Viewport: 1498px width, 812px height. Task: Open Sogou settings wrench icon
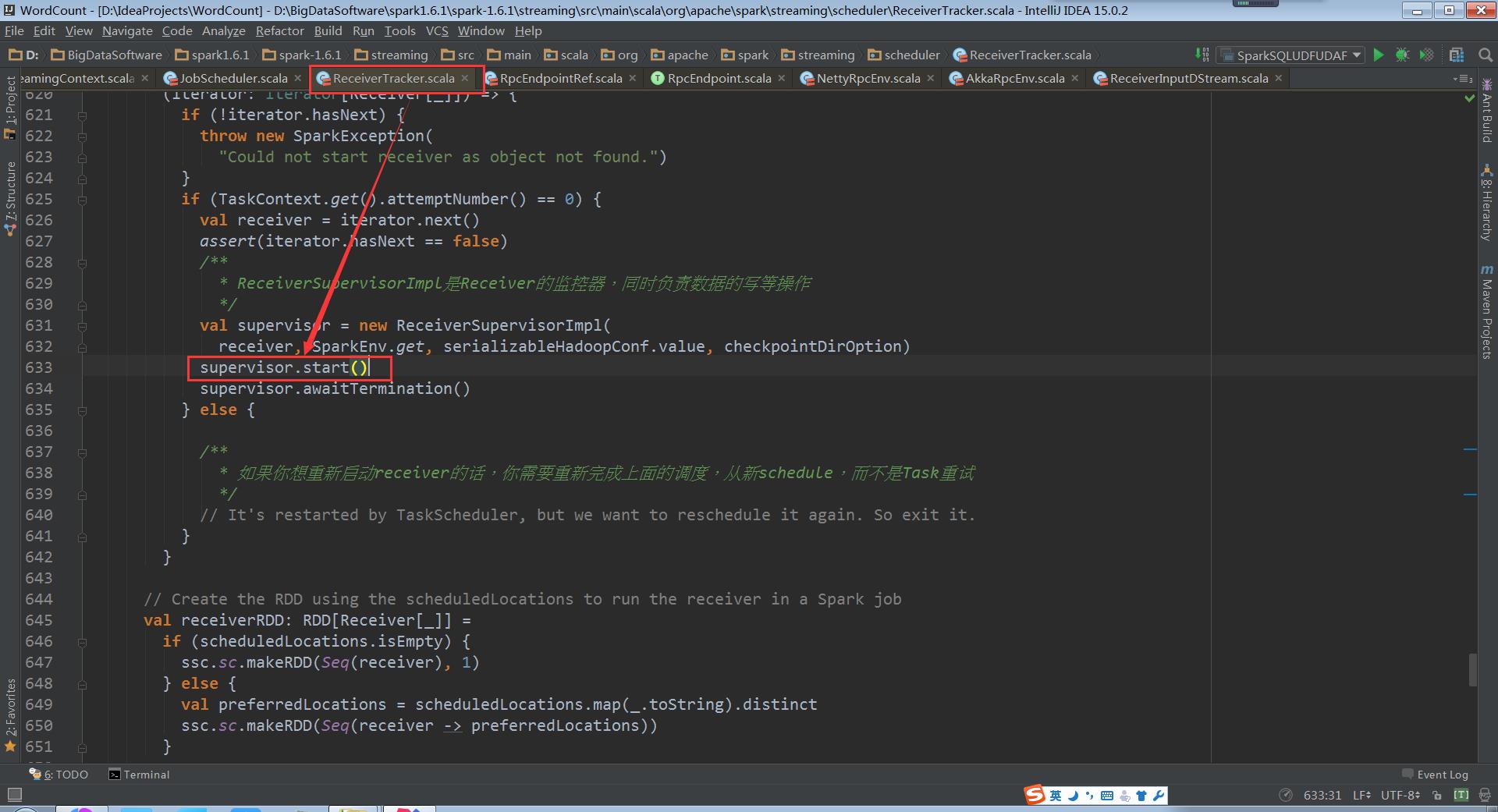tap(1159, 796)
